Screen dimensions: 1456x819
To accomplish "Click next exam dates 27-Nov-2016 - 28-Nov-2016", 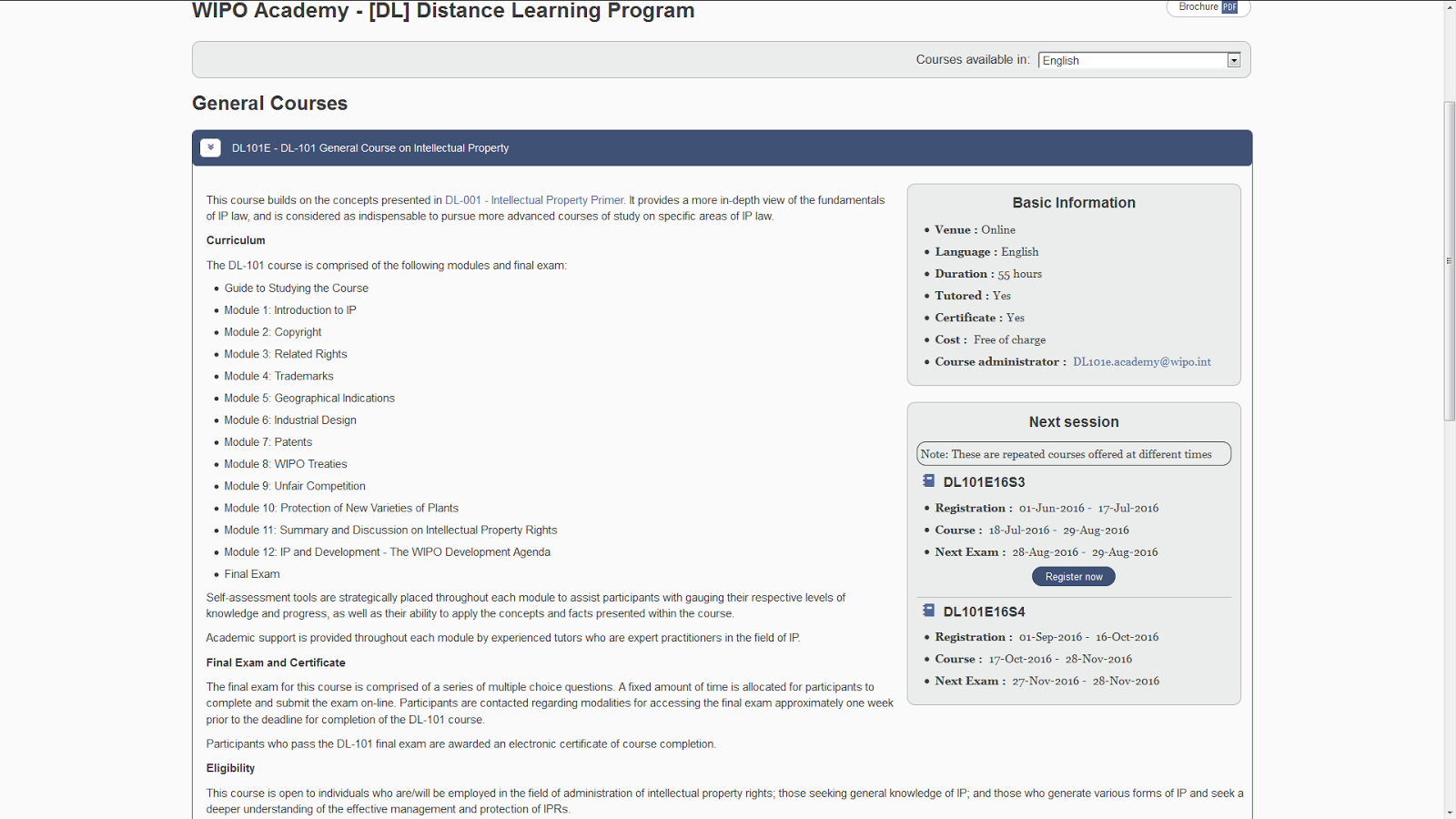I will (1087, 681).
